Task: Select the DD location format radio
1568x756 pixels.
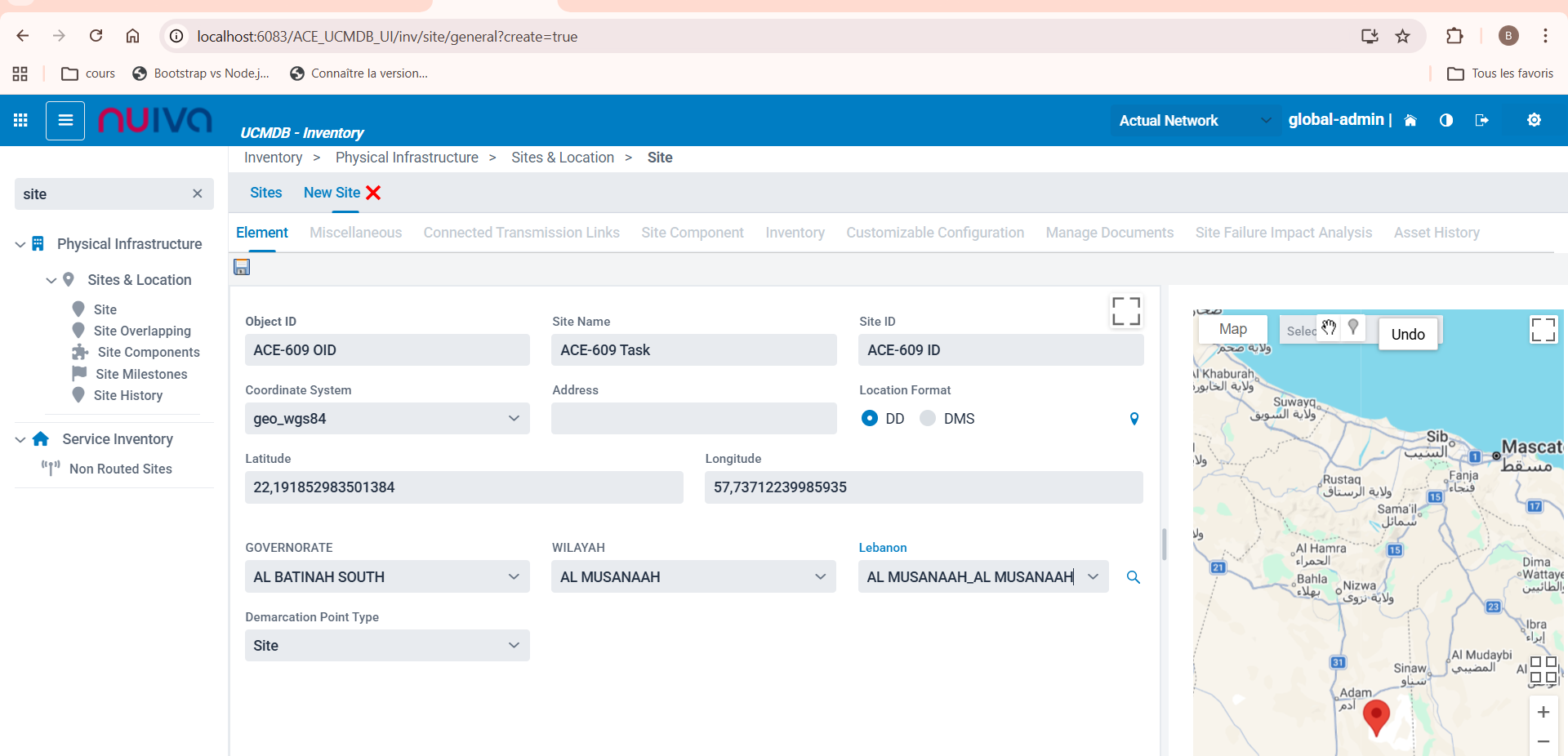Action: pyautogui.click(x=870, y=419)
